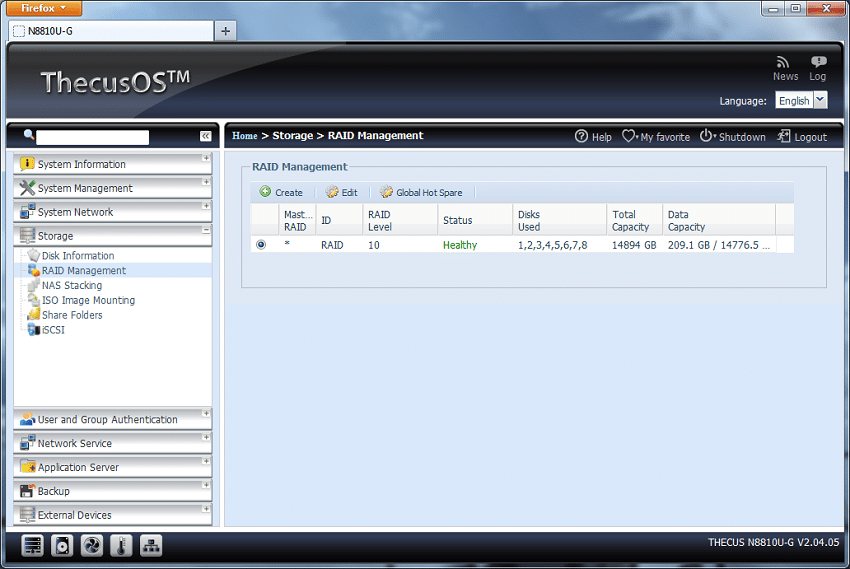The image size is (850, 569).
Task: Open Application Server menu label
Action: pos(78,467)
